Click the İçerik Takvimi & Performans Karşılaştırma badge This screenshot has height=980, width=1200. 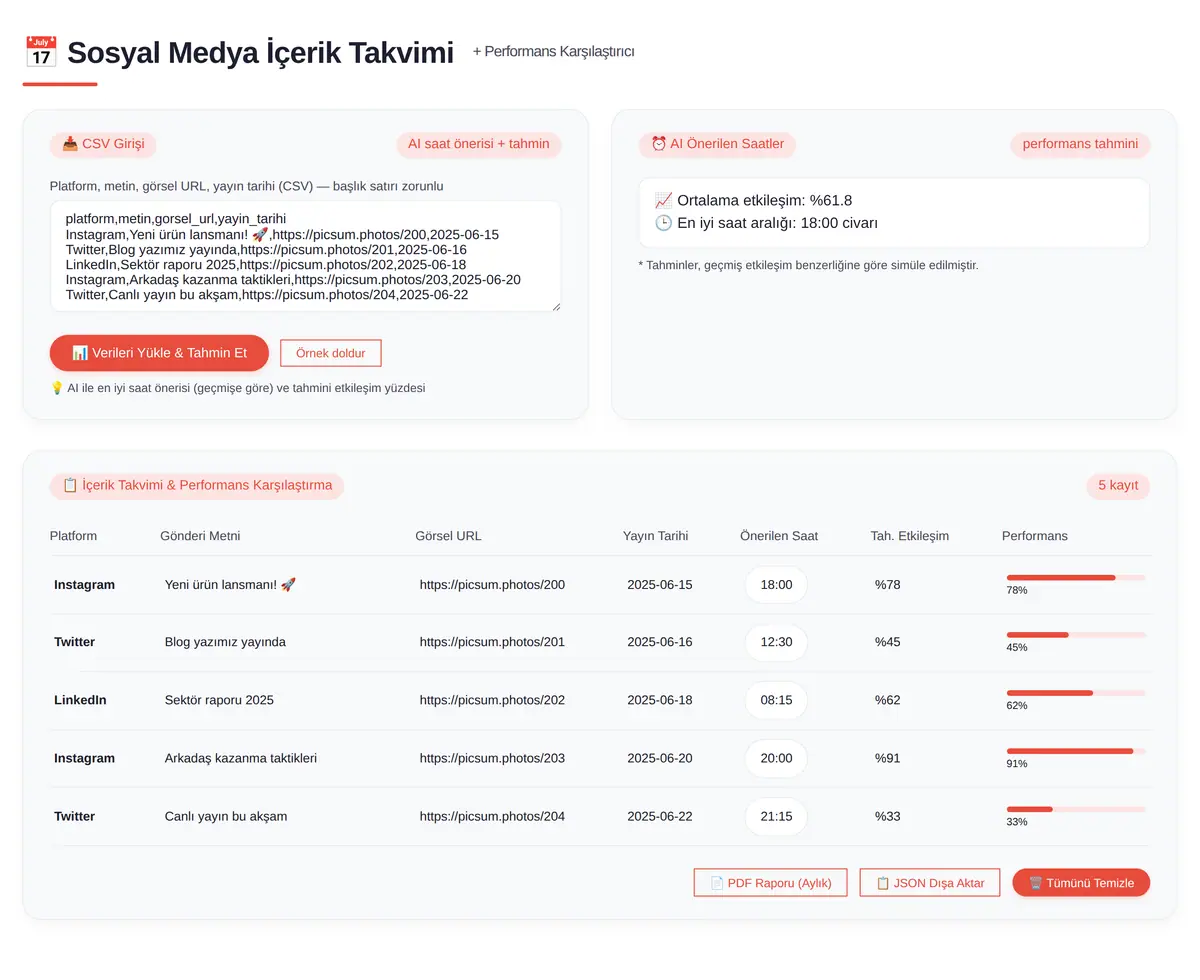(197, 486)
